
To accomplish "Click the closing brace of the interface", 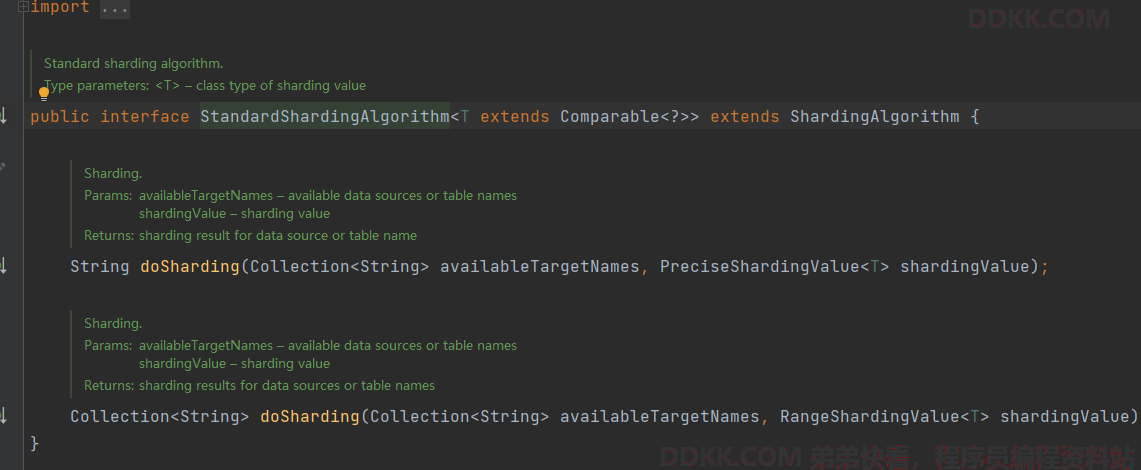I will [35, 442].
